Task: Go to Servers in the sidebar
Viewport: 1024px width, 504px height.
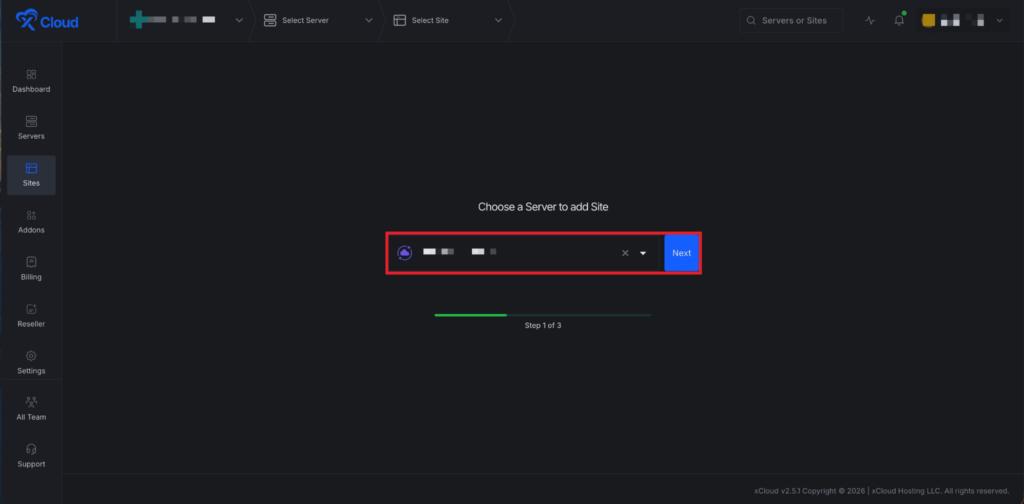Action: (x=31, y=121)
